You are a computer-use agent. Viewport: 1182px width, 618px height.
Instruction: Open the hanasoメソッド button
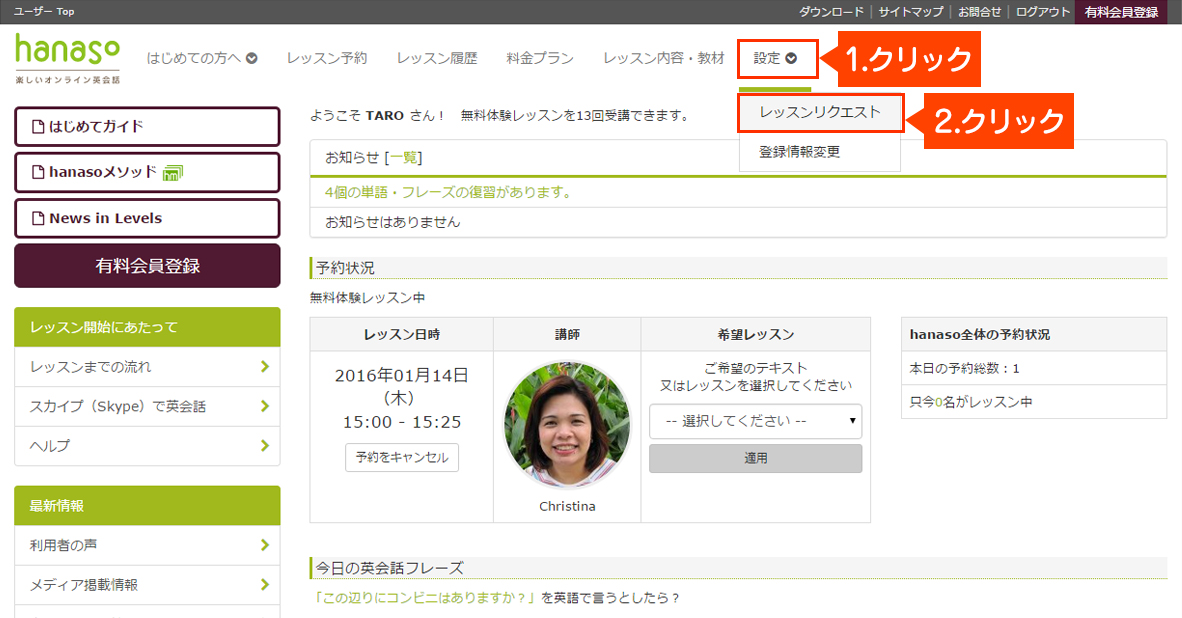147,173
